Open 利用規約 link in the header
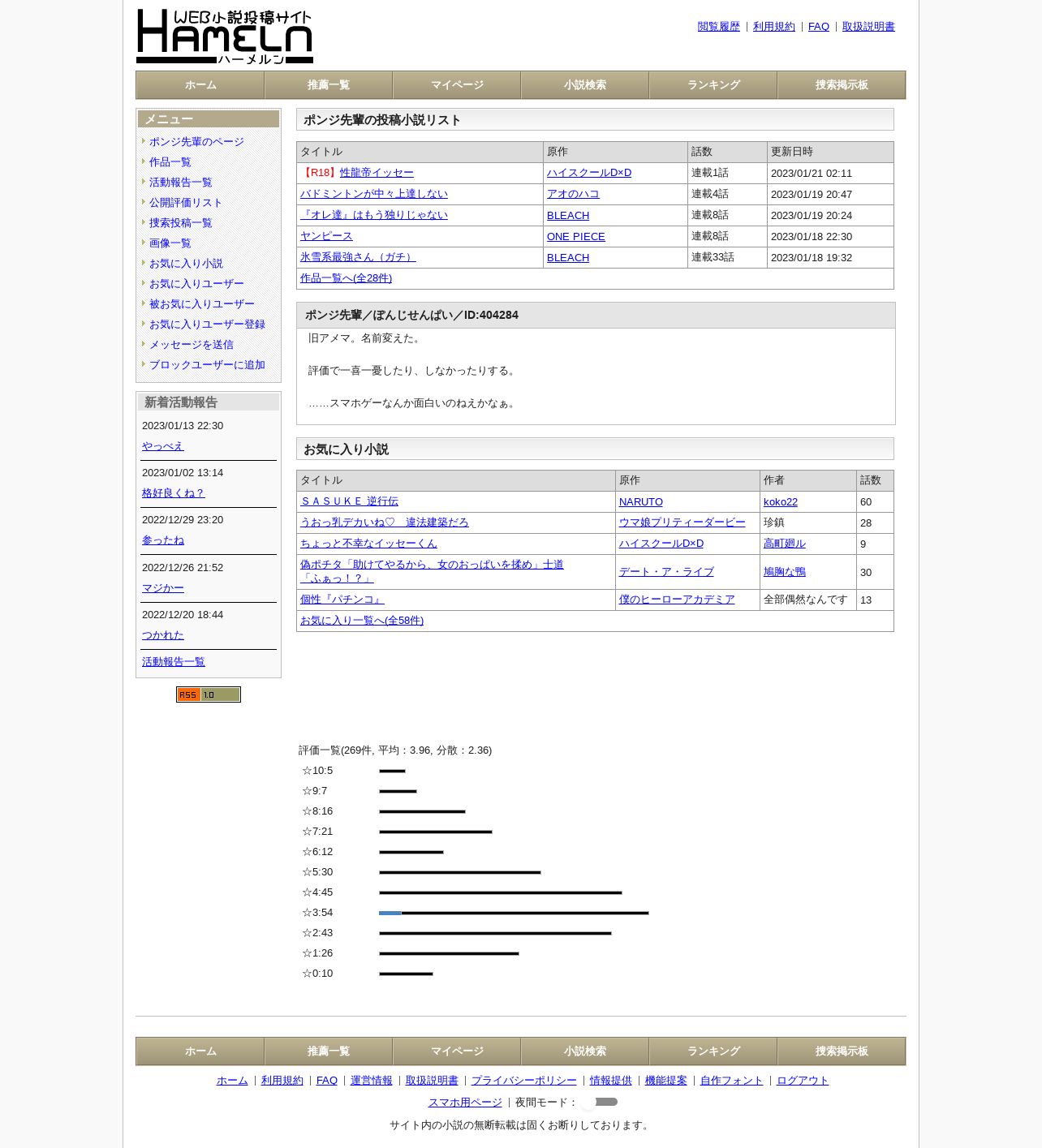This screenshot has width=1042, height=1148. click(774, 27)
